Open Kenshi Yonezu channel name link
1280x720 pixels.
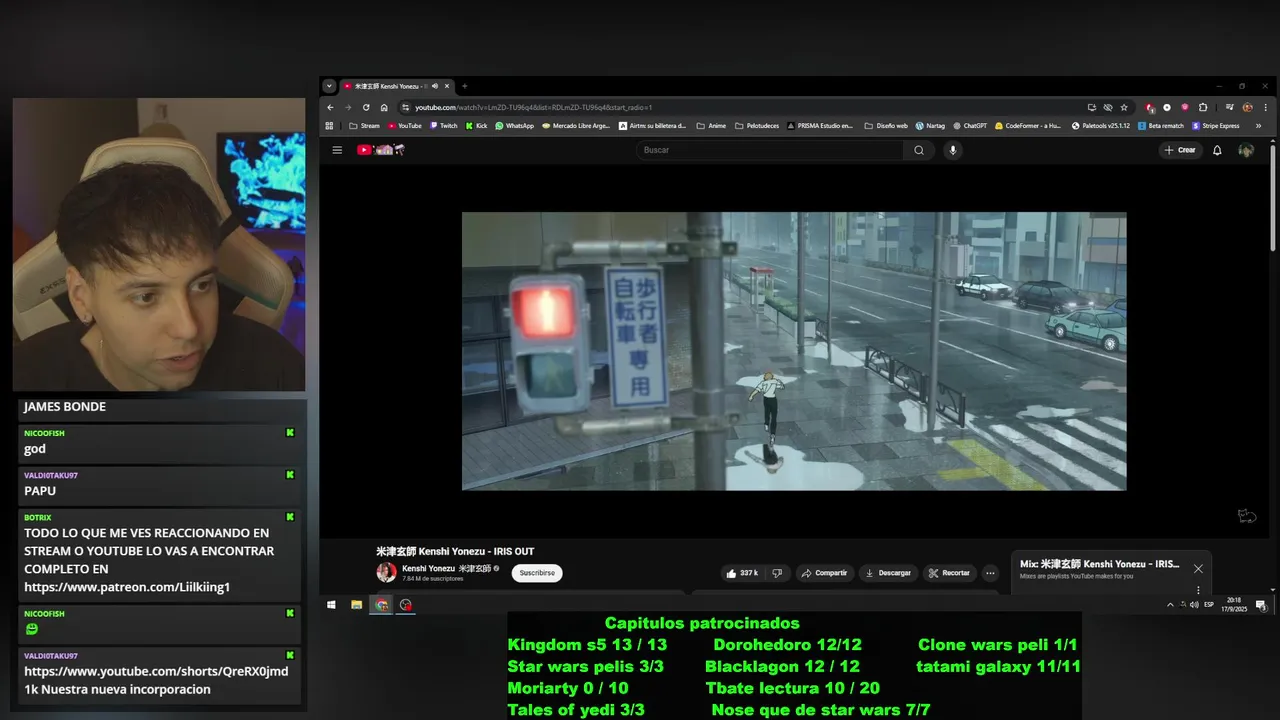point(447,568)
